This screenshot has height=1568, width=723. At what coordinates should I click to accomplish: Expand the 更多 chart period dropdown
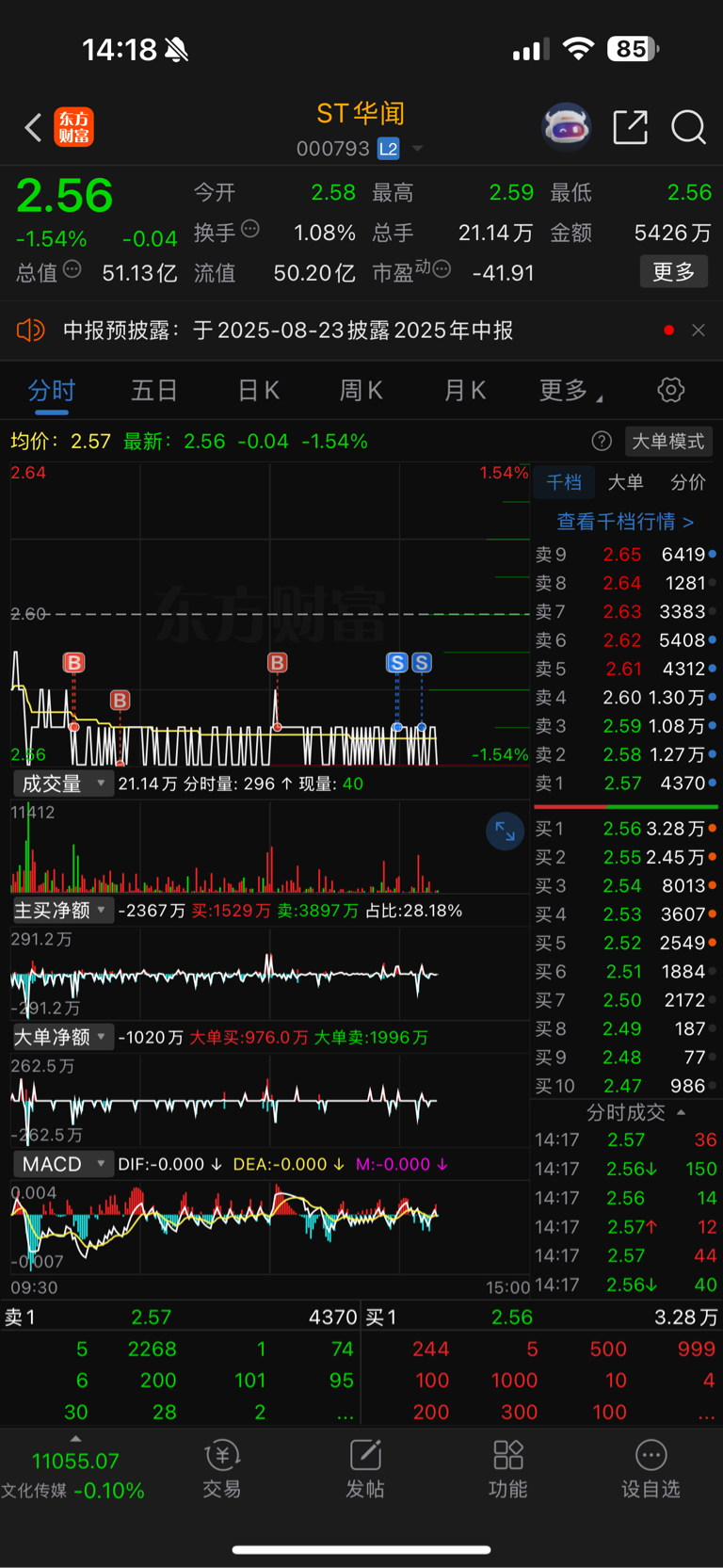(x=570, y=391)
